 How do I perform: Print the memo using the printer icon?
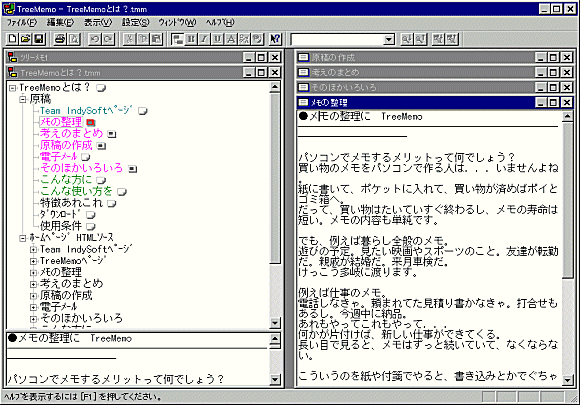pos(60,39)
